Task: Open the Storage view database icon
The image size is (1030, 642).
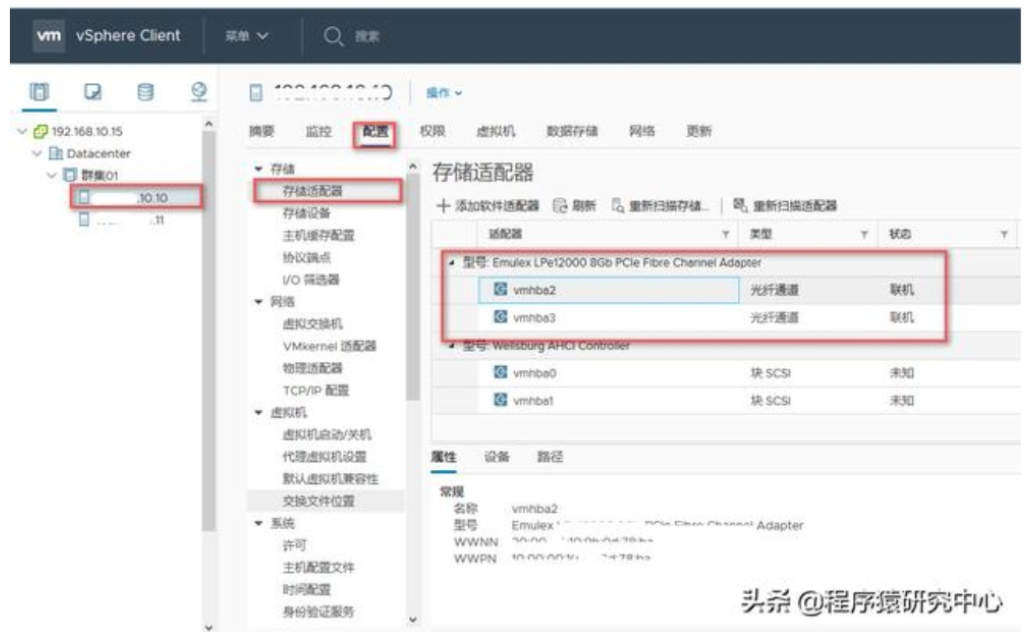Action: click(x=145, y=92)
